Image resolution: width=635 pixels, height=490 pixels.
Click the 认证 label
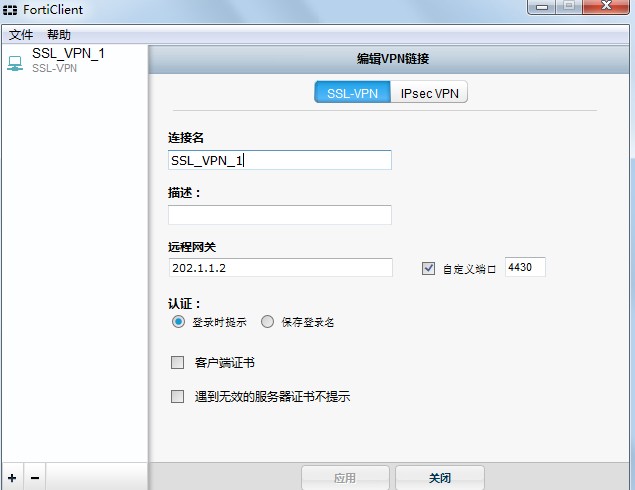pyautogui.click(x=184, y=304)
